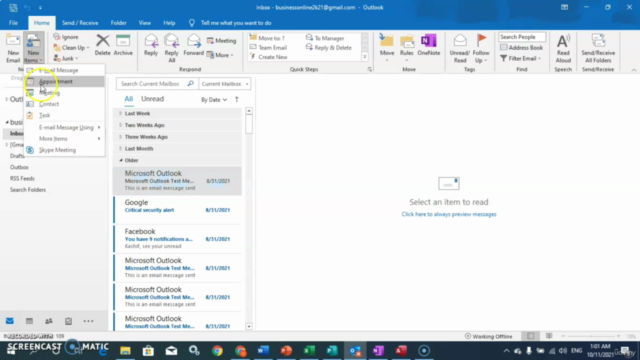
Task: Open the New Items dropdown
Action: (33, 48)
